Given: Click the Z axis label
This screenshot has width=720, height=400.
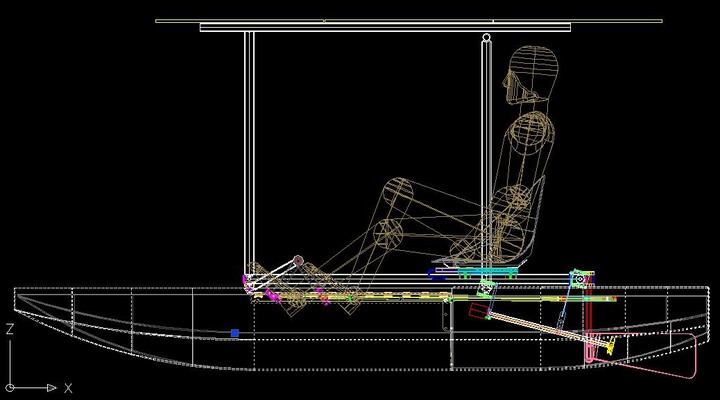Looking at the screenshot, I should click(10, 329).
